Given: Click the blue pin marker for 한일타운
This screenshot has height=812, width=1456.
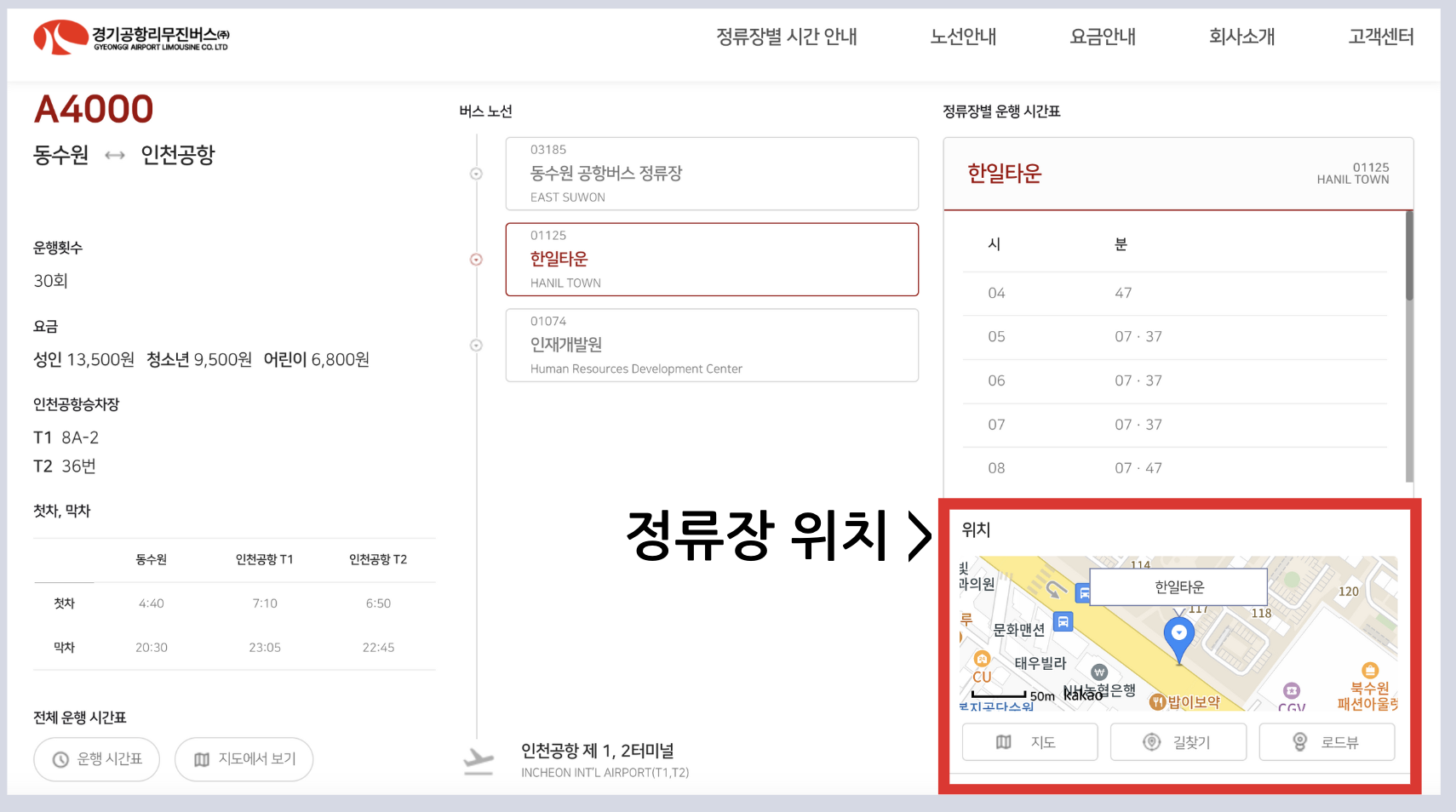Looking at the screenshot, I should pyautogui.click(x=1178, y=633).
